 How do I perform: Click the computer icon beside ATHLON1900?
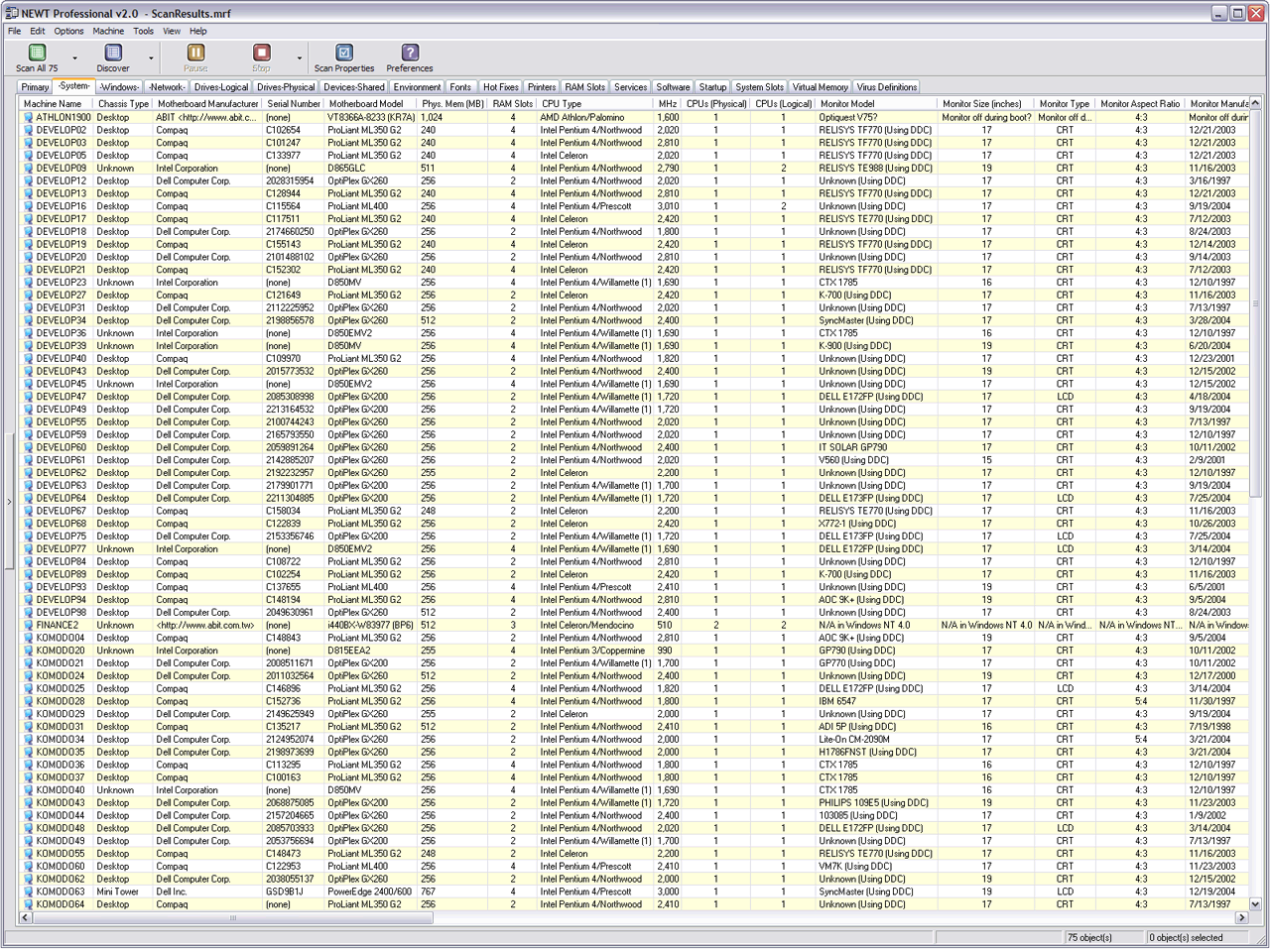[29, 117]
